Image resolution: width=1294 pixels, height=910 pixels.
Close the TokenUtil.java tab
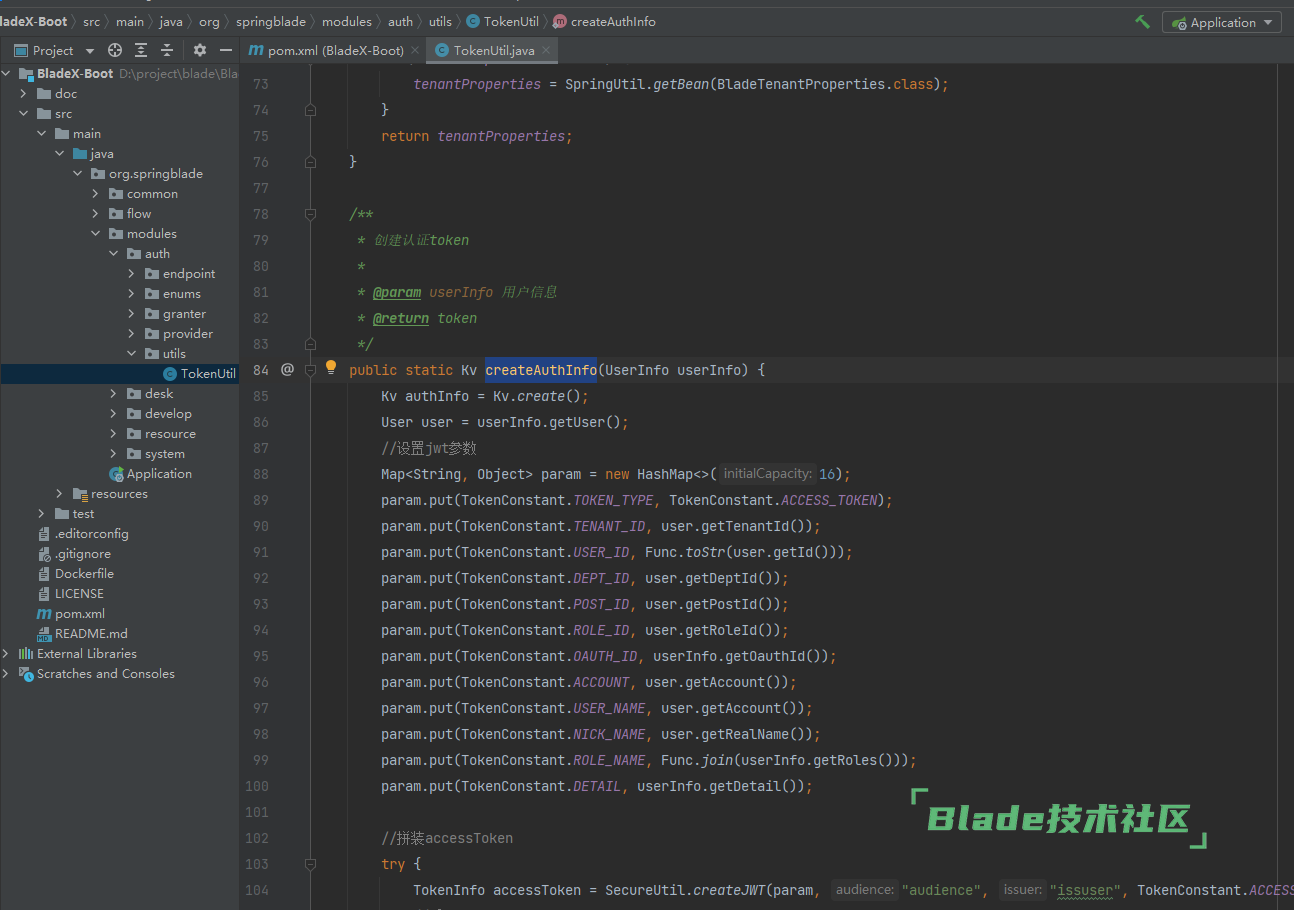(x=545, y=50)
